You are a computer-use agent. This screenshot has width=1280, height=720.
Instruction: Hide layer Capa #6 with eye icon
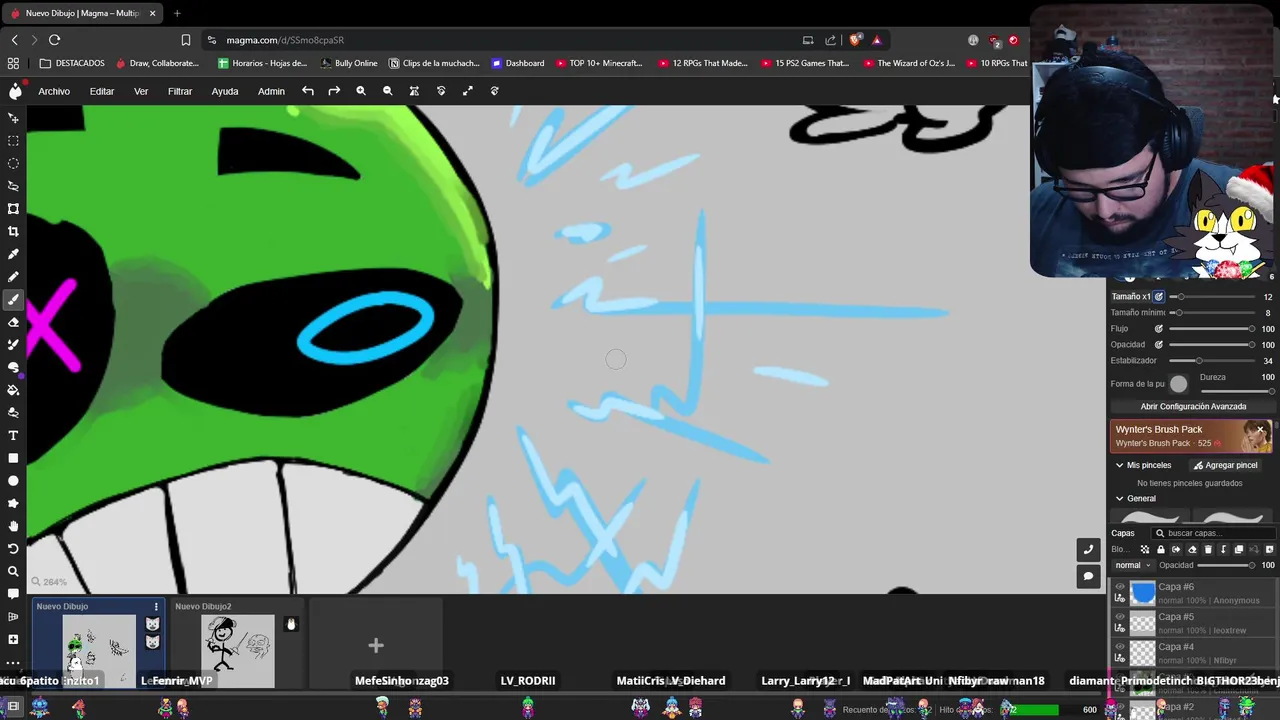pos(1120,587)
